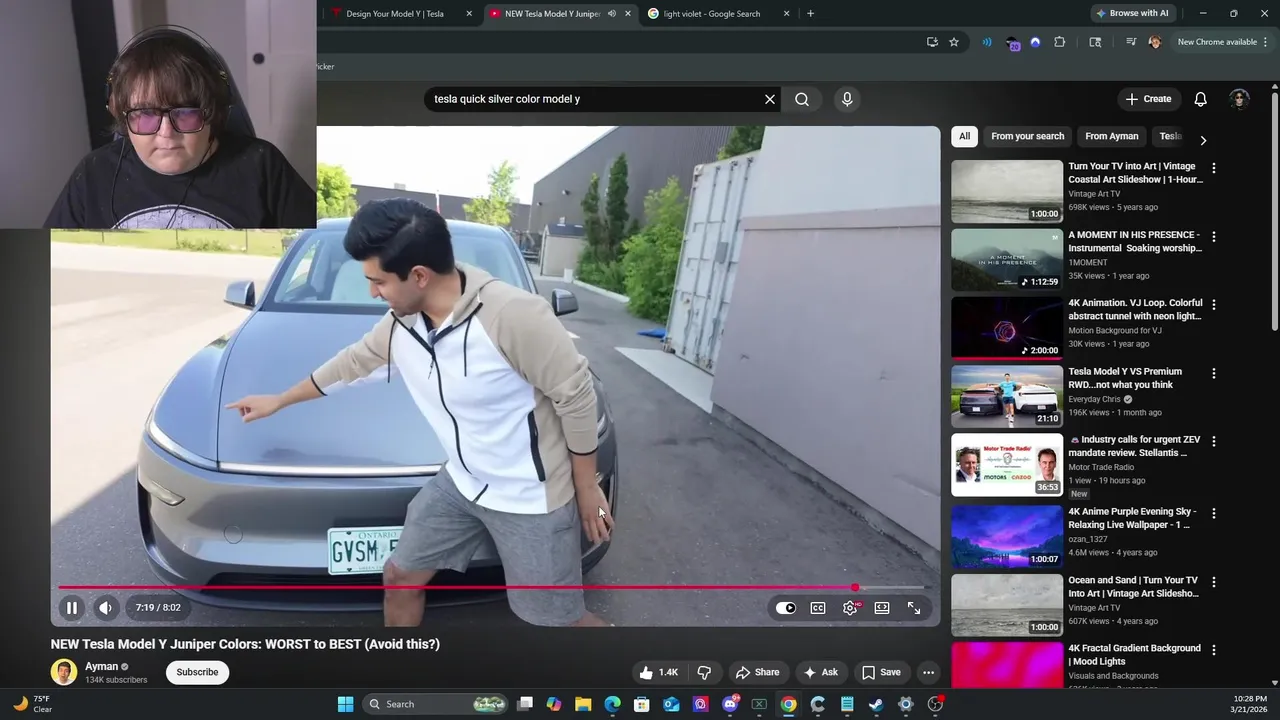Toggle closed captions in player
Image resolution: width=1280 pixels, height=720 pixels.
coord(818,608)
